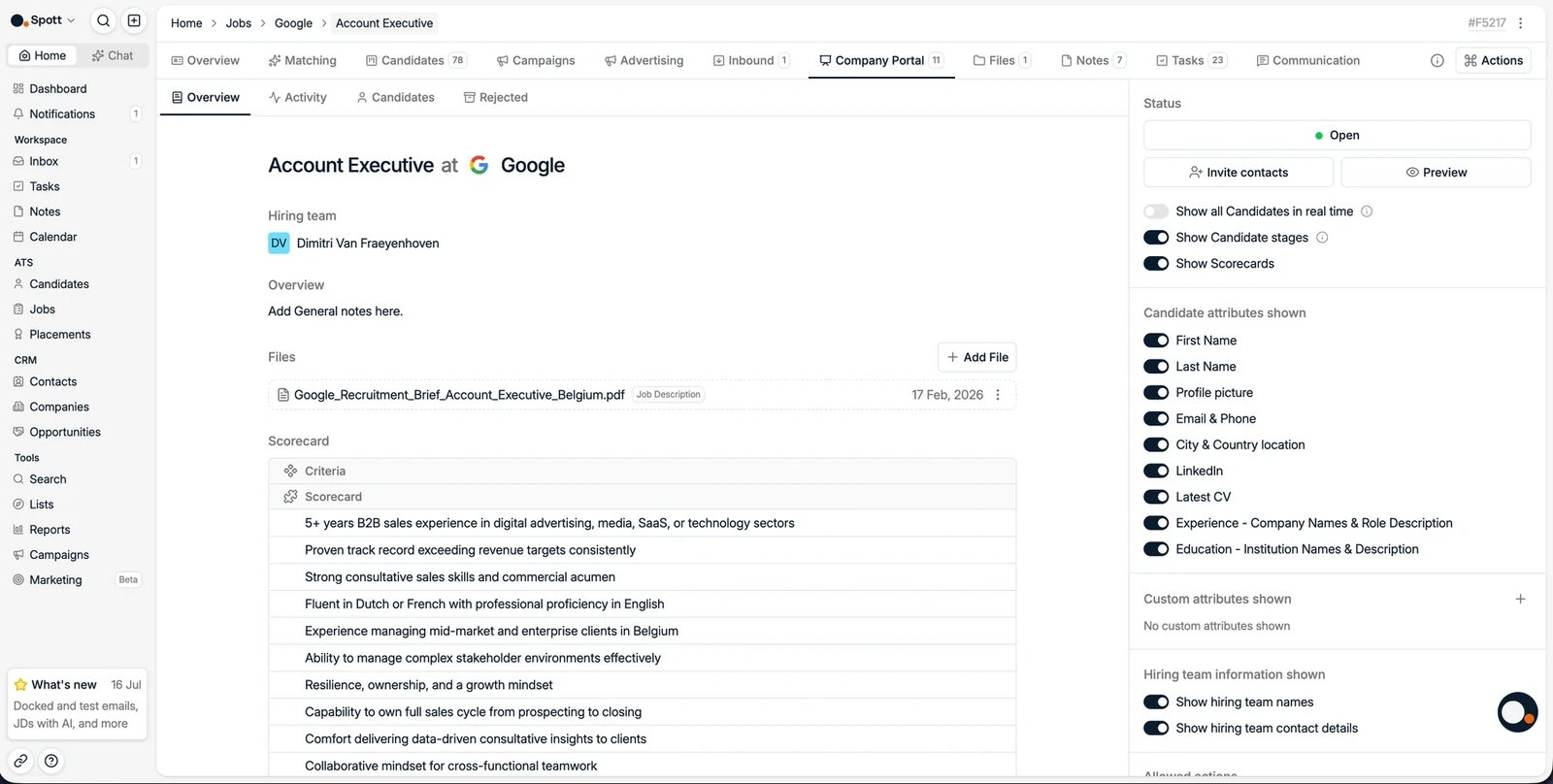Go to Jobs in the breadcrumb

tap(238, 23)
